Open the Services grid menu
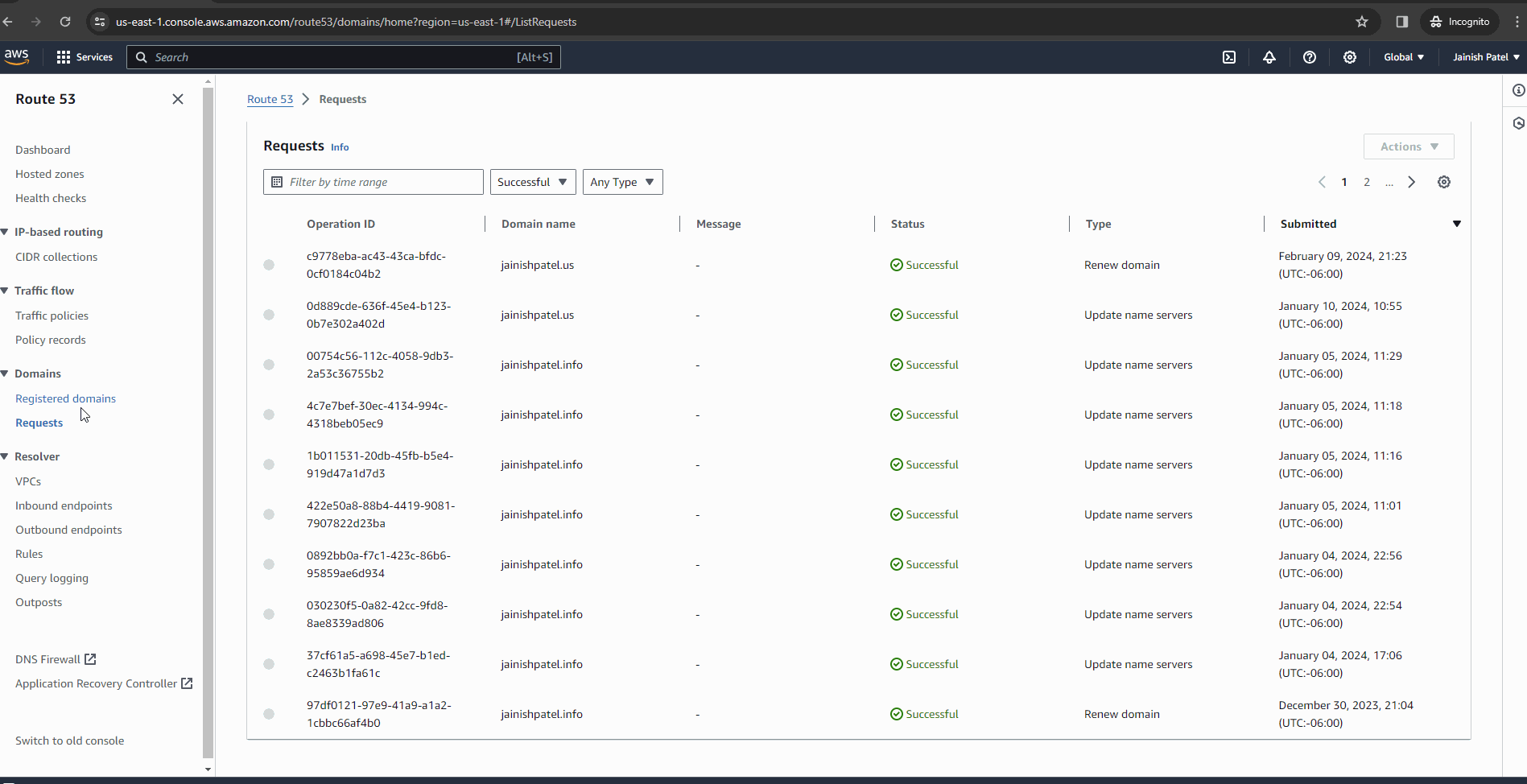1527x784 pixels. point(84,57)
